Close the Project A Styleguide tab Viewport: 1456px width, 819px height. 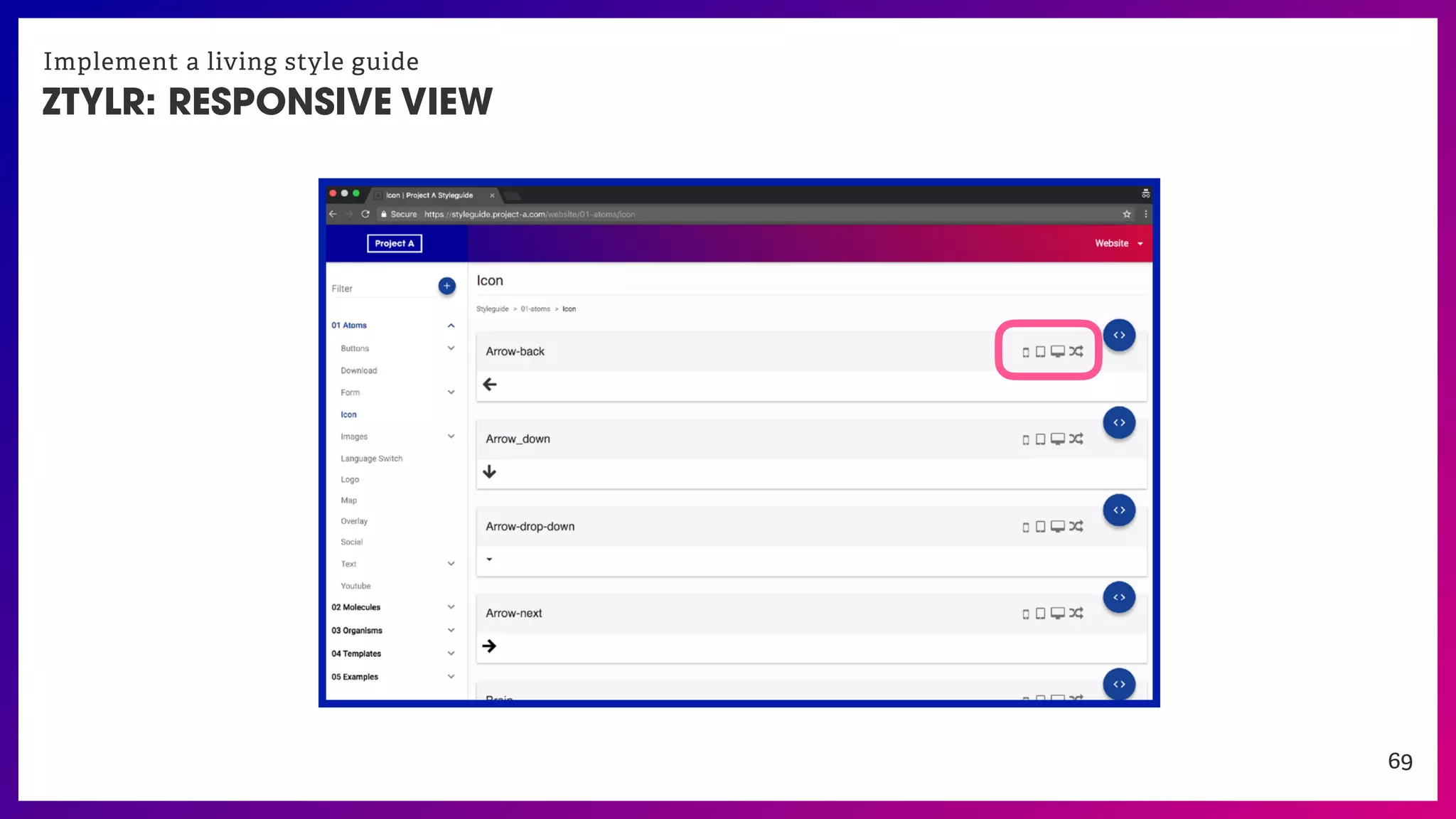tap(492, 196)
